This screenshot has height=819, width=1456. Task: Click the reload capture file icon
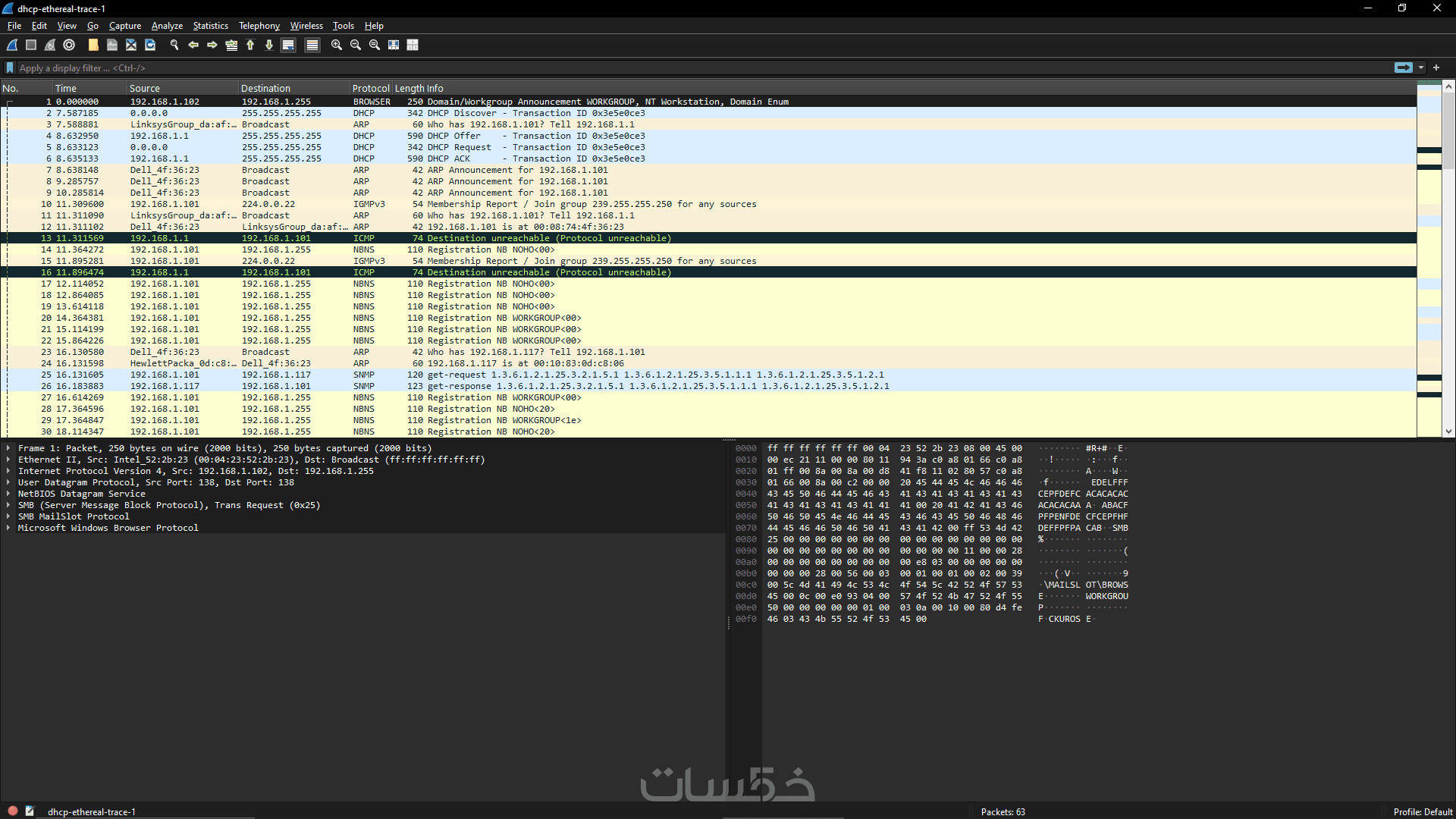150,45
